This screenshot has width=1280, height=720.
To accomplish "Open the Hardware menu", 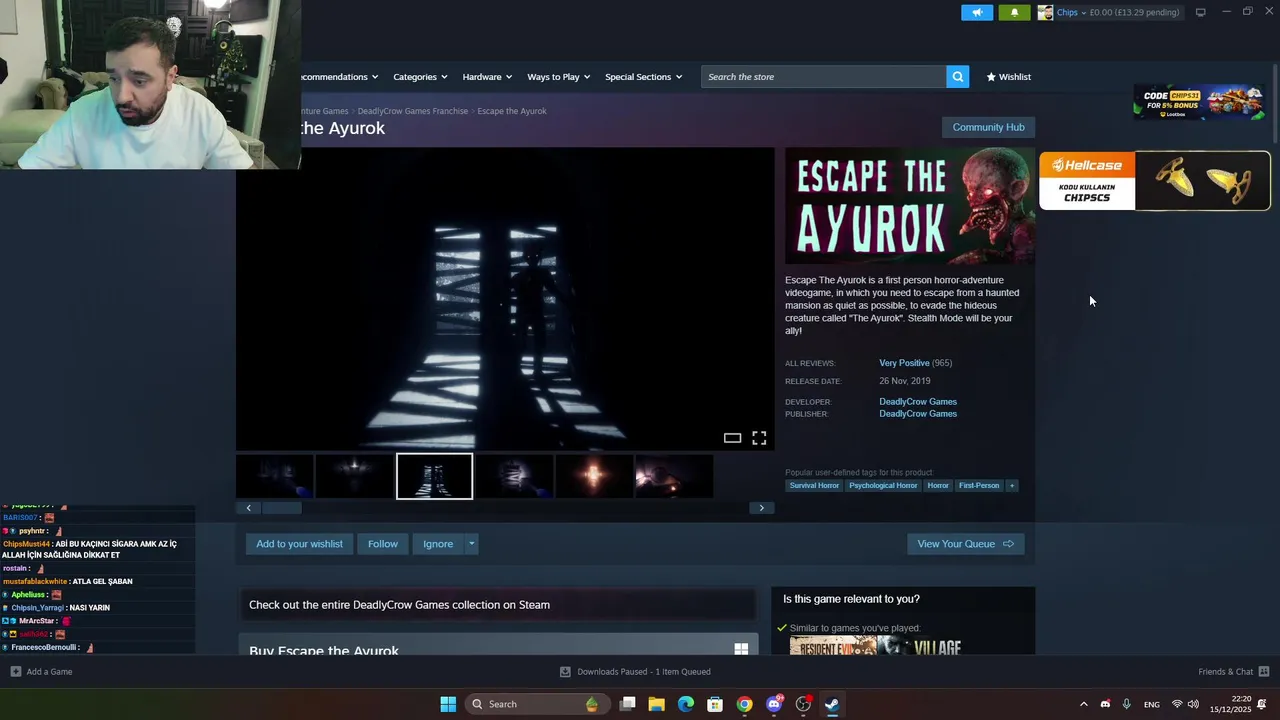I will (486, 77).
